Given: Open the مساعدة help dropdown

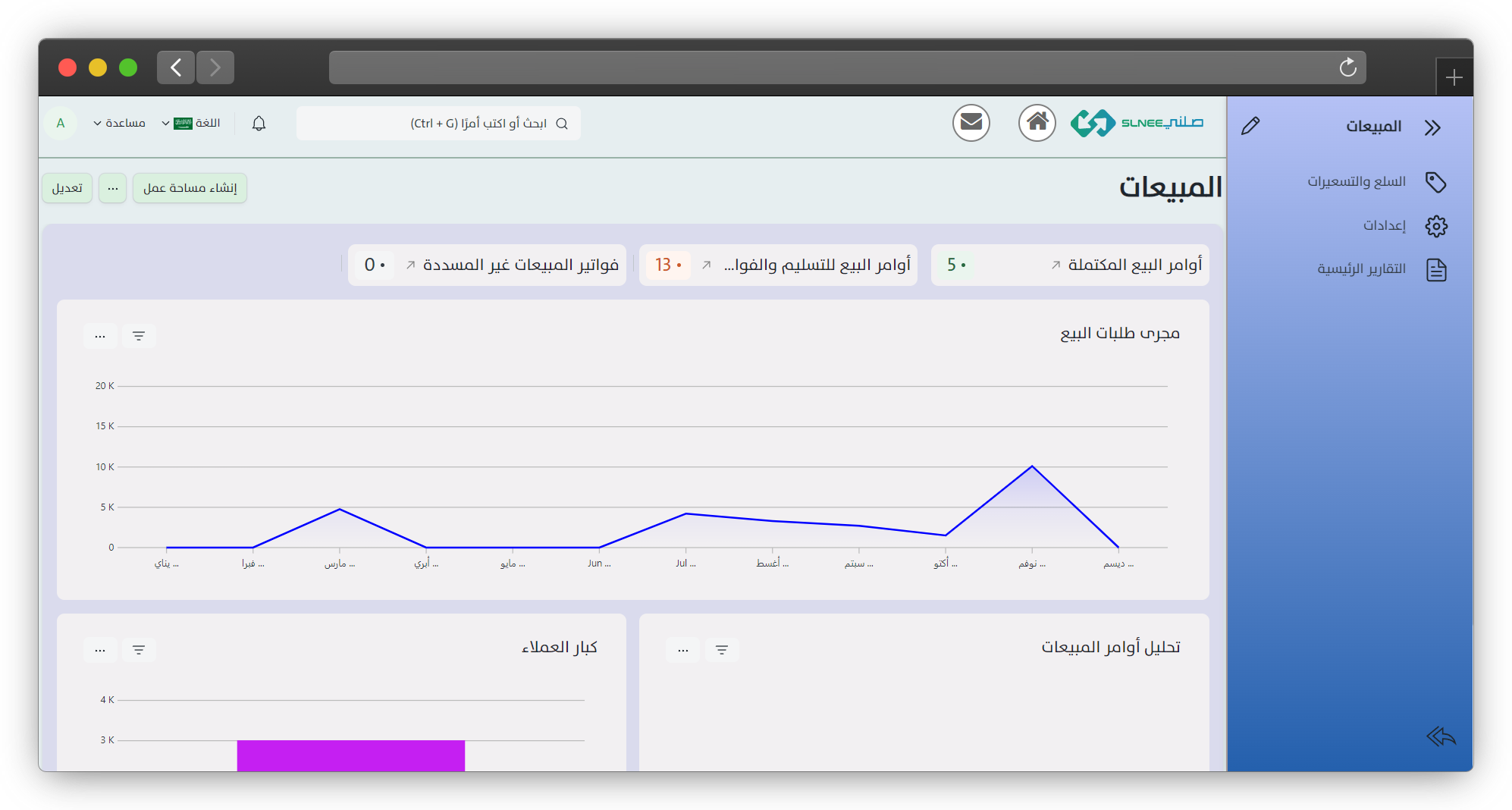Looking at the screenshot, I should [119, 124].
